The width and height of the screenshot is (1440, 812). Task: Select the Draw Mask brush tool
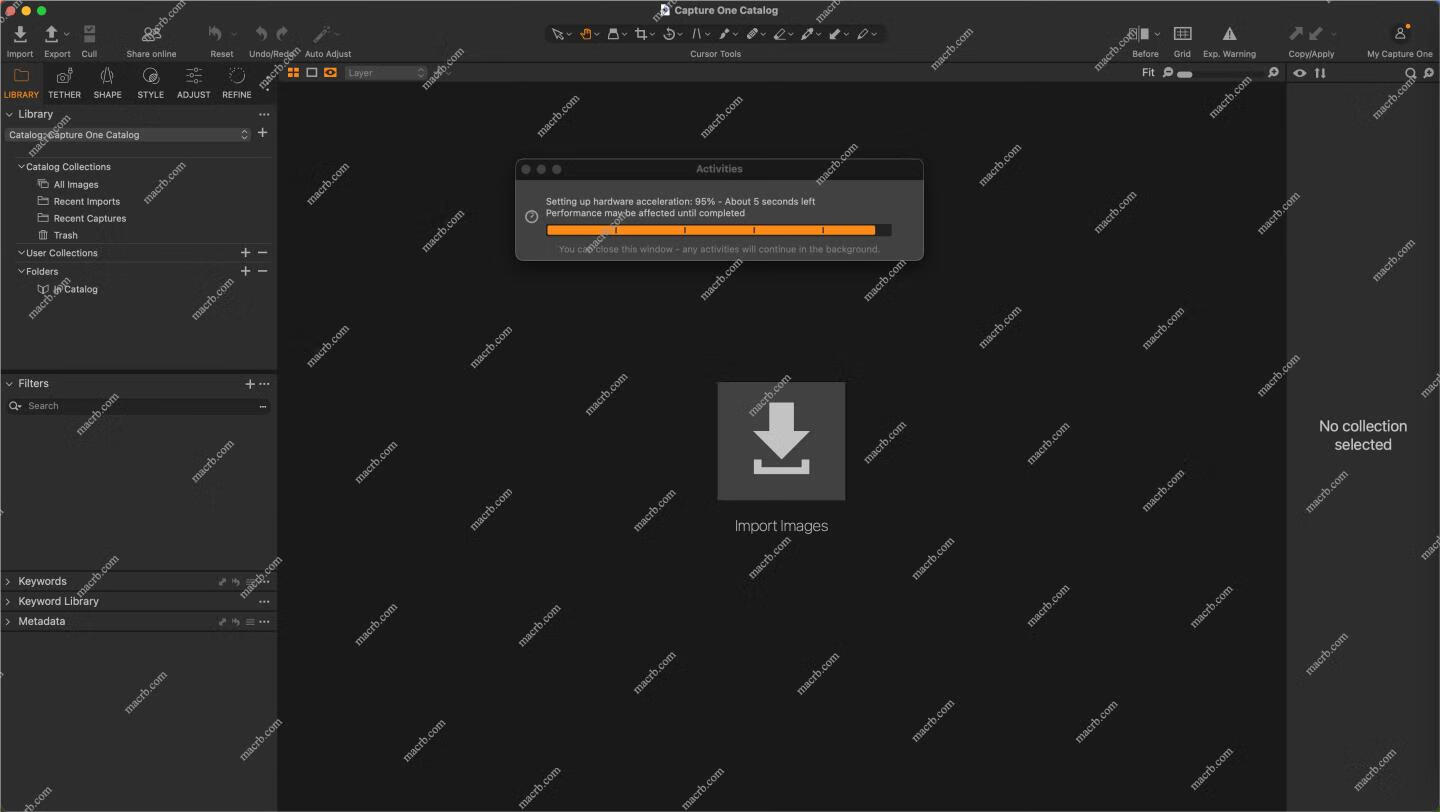click(x=724, y=34)
